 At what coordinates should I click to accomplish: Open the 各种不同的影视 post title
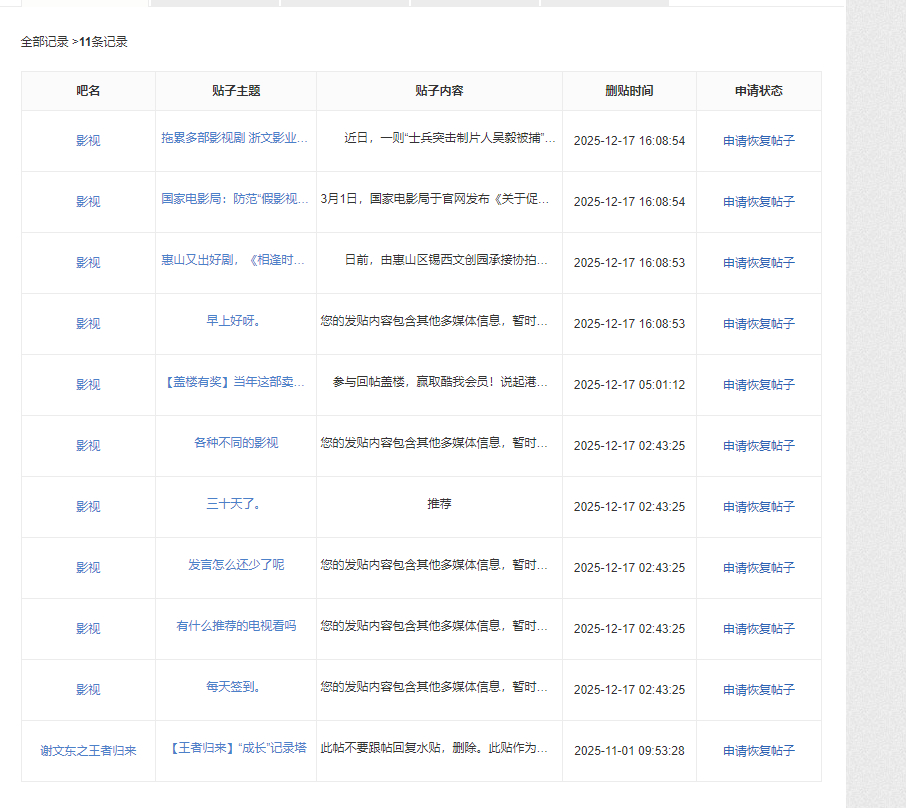pyautogui.click(x=235, y=443)
